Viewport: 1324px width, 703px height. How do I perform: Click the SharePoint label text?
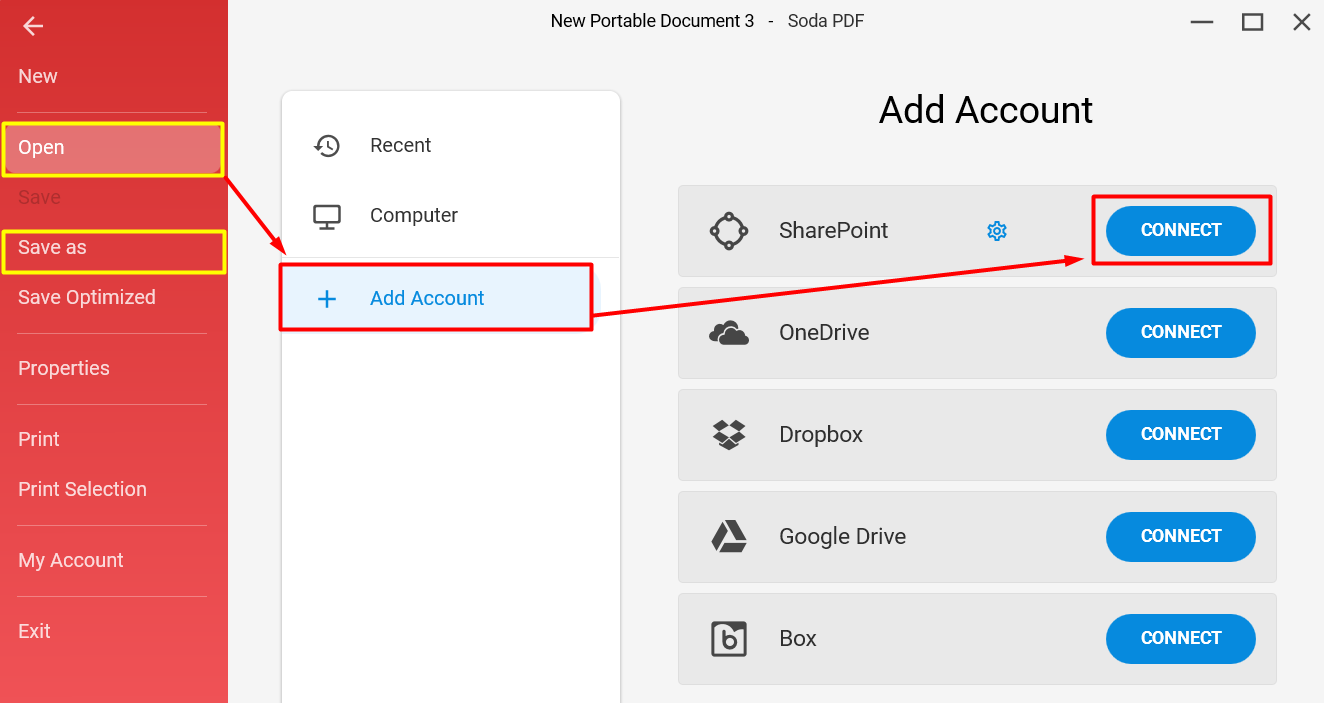(833, 231)
